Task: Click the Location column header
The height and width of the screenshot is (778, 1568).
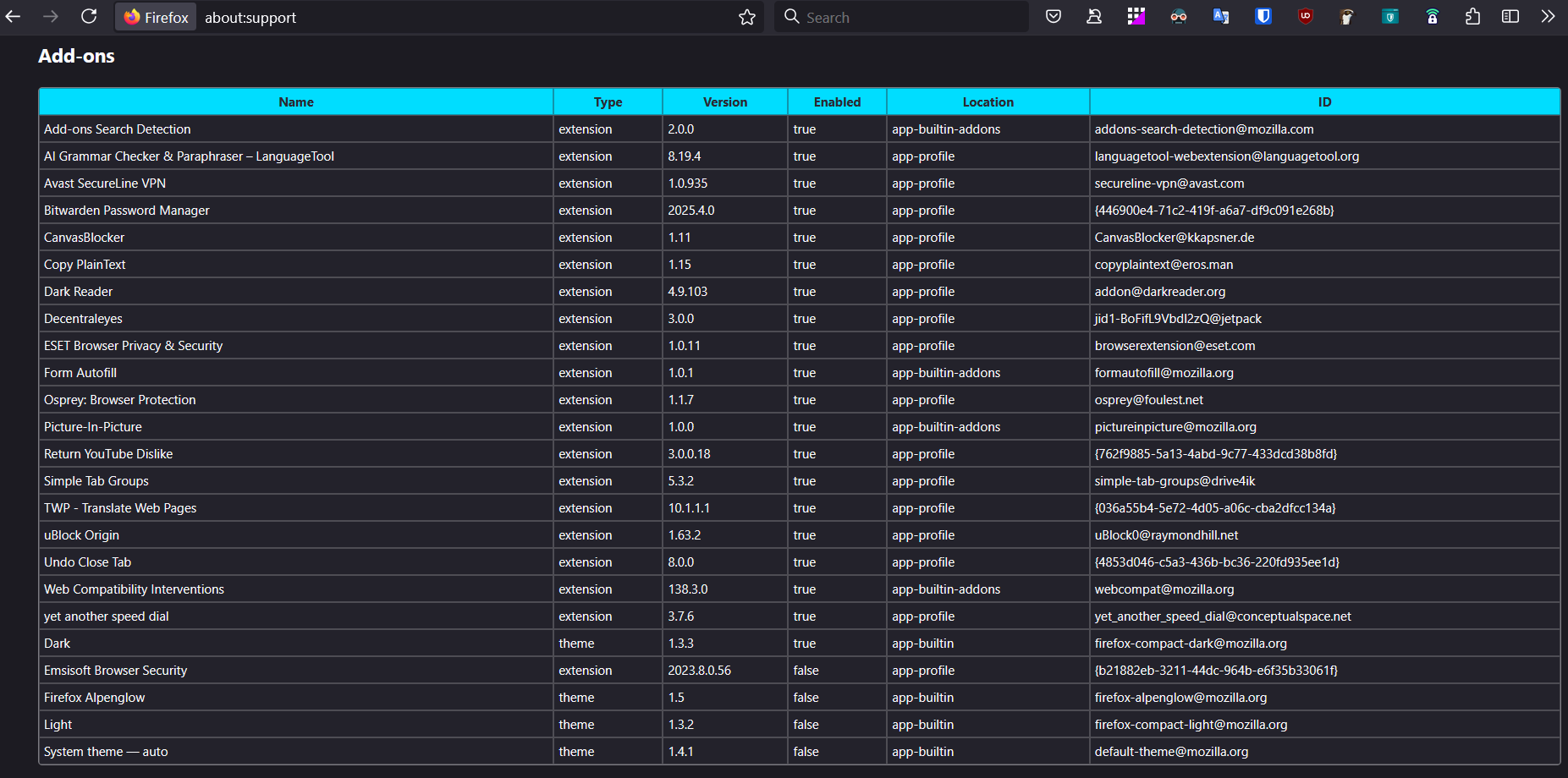Action: [x=988, y=101]
